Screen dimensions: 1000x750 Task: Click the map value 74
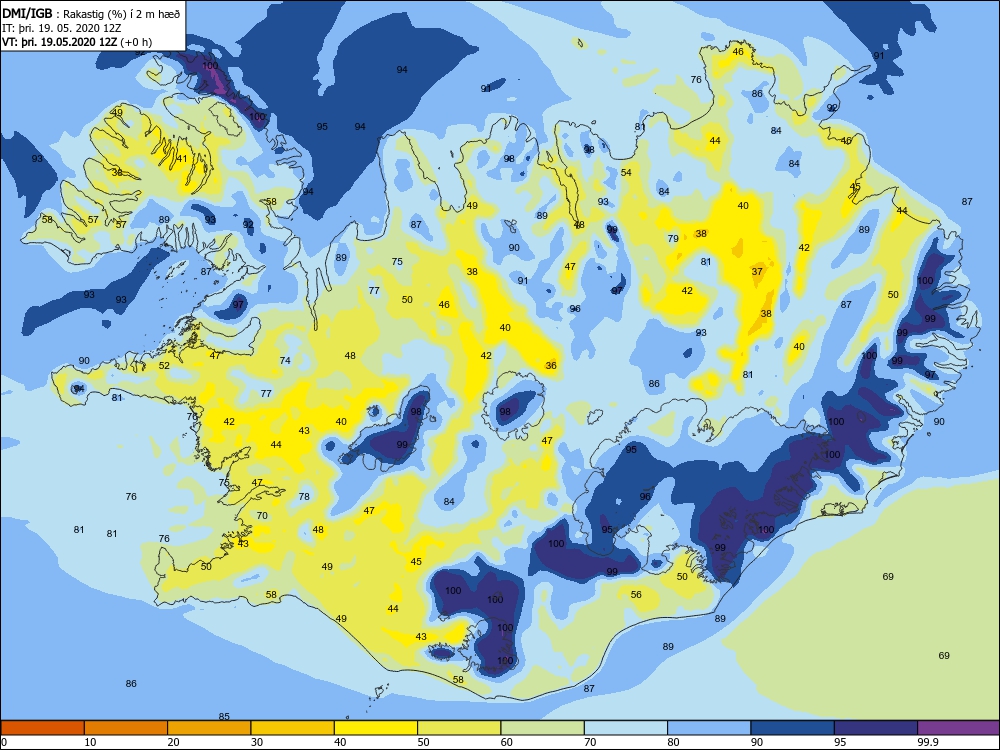[285, 360]
